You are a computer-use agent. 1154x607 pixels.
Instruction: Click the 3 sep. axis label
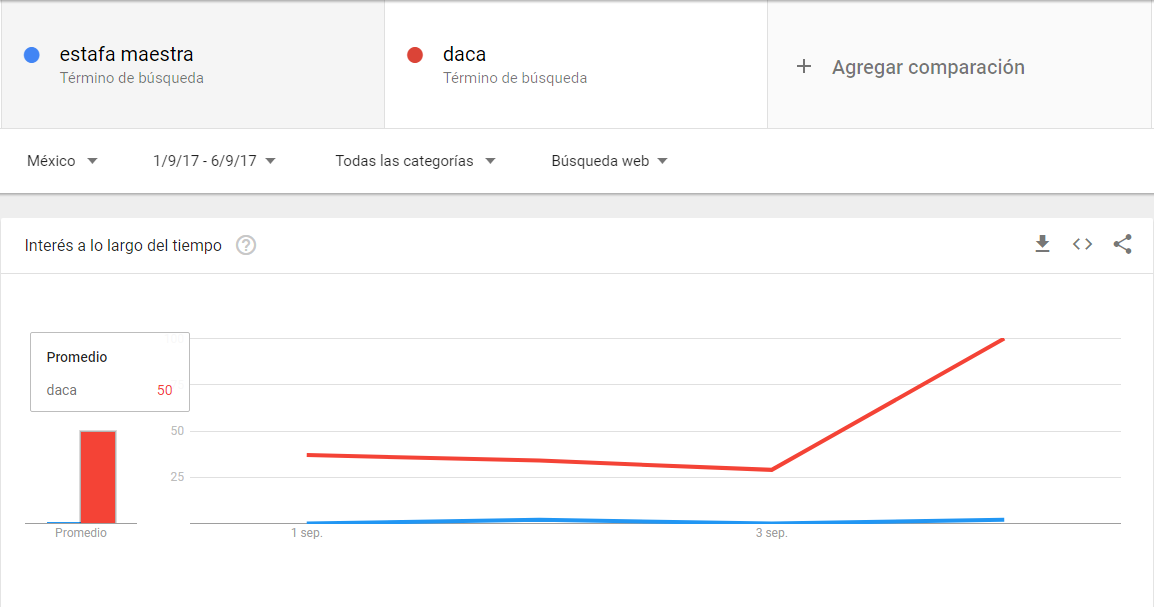click(771, 533)
